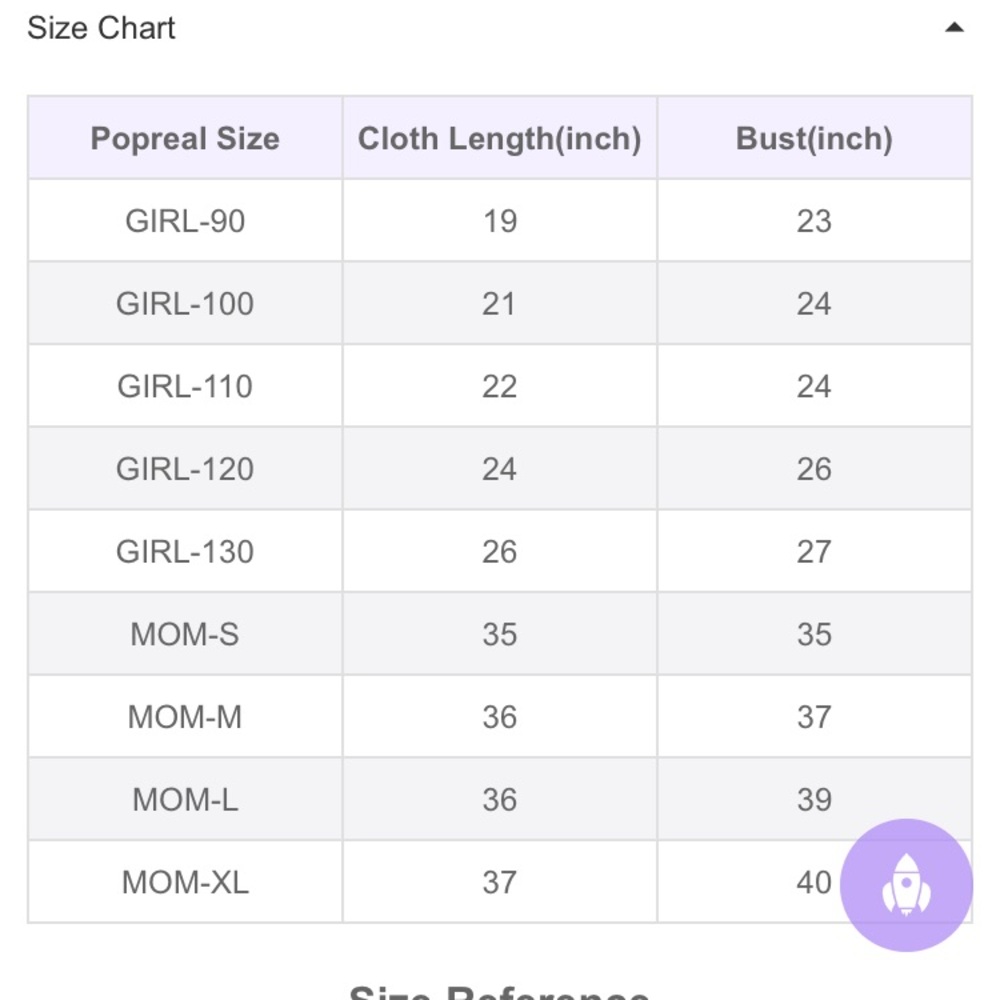Viewport: 1000px width, 1000px height.
Task: Click bust value 27 for GIRL-130
Action: [x=814, y=552]
